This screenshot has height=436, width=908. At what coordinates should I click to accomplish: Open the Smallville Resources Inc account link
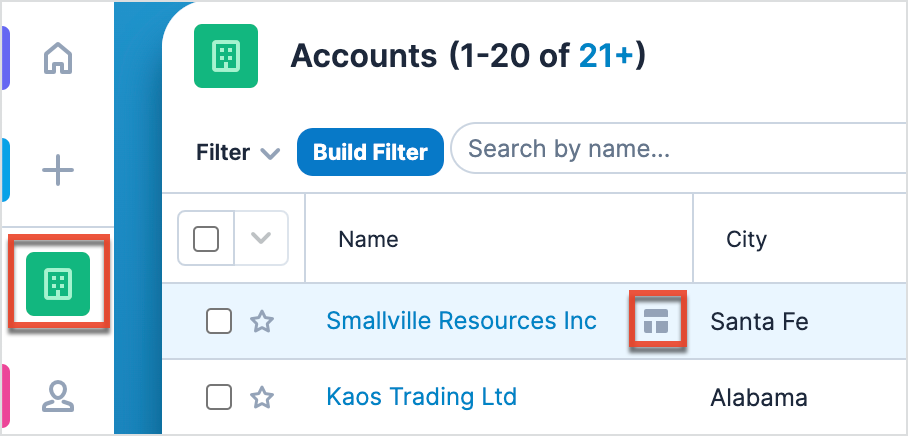[x=461, y=321]
